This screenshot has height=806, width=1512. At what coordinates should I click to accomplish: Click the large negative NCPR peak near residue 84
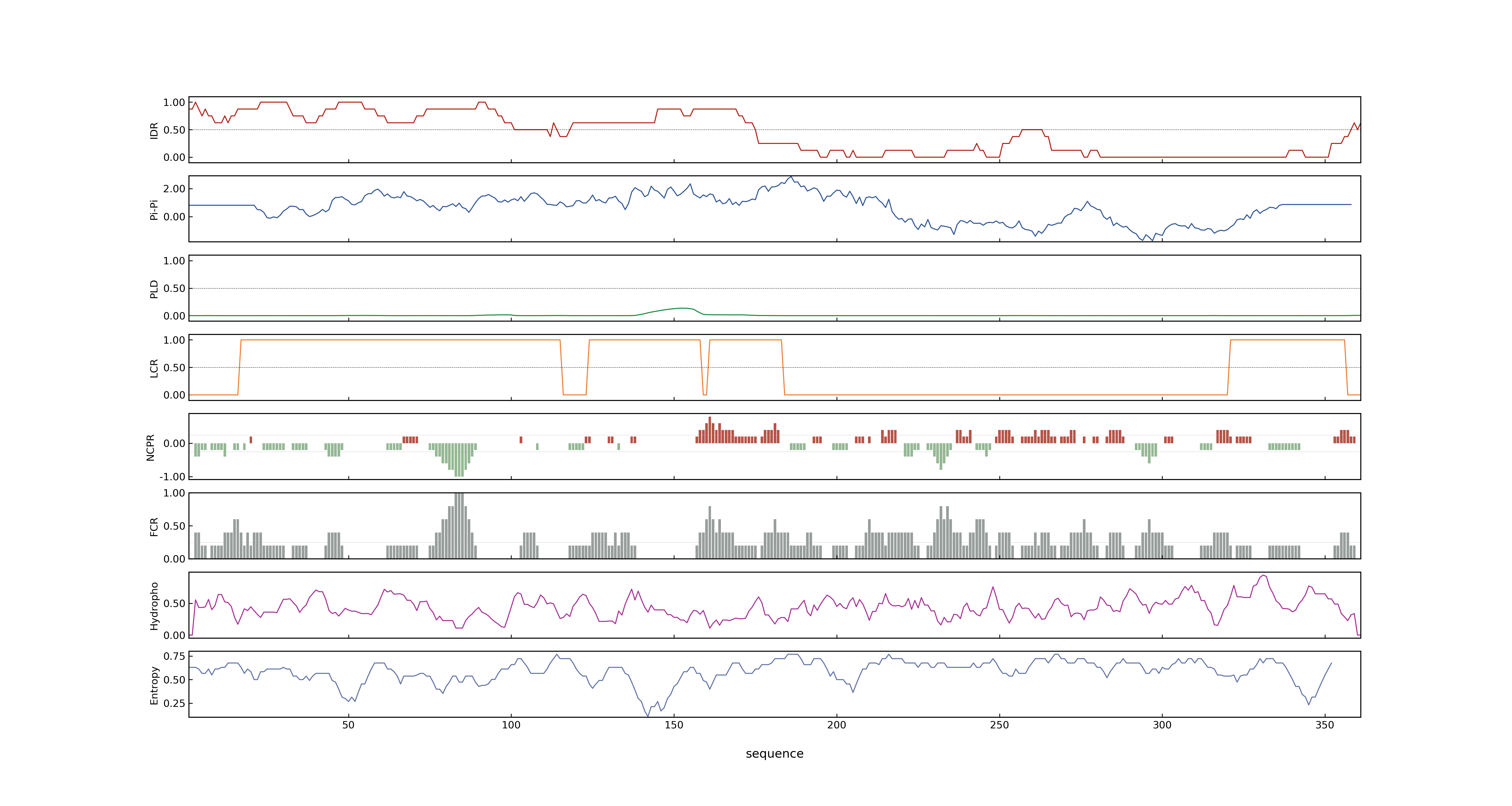pyautogui.click(x=459, y=460)
